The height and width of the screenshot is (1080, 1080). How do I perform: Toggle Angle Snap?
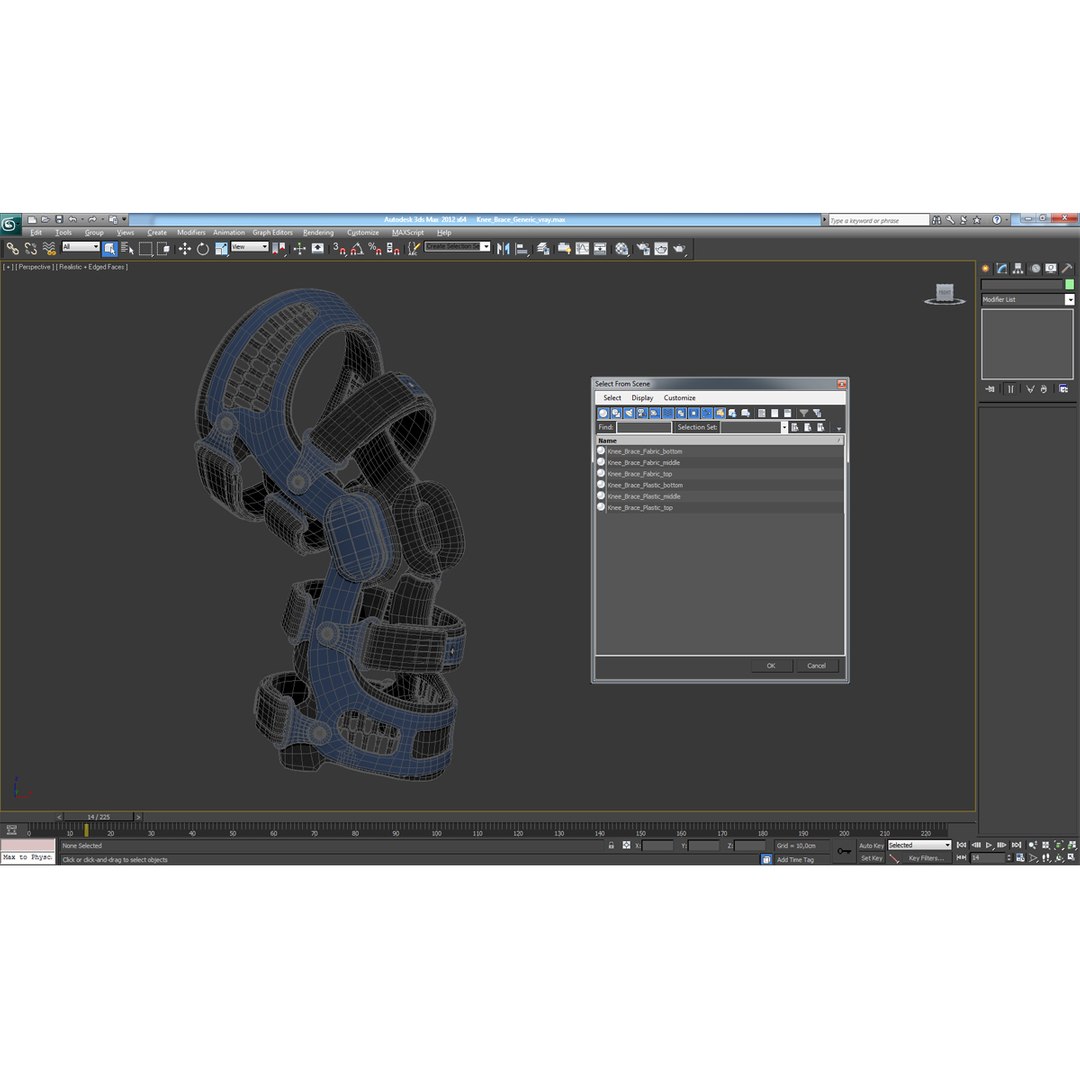(357, 249)
